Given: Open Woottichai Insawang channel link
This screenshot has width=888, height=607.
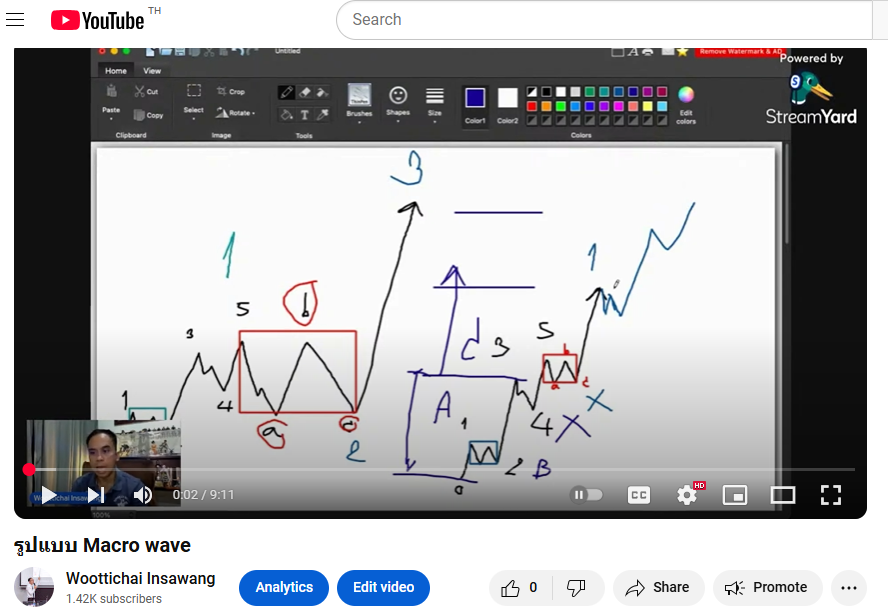Looking at the screenshot, I should click(x=140, y=578).
